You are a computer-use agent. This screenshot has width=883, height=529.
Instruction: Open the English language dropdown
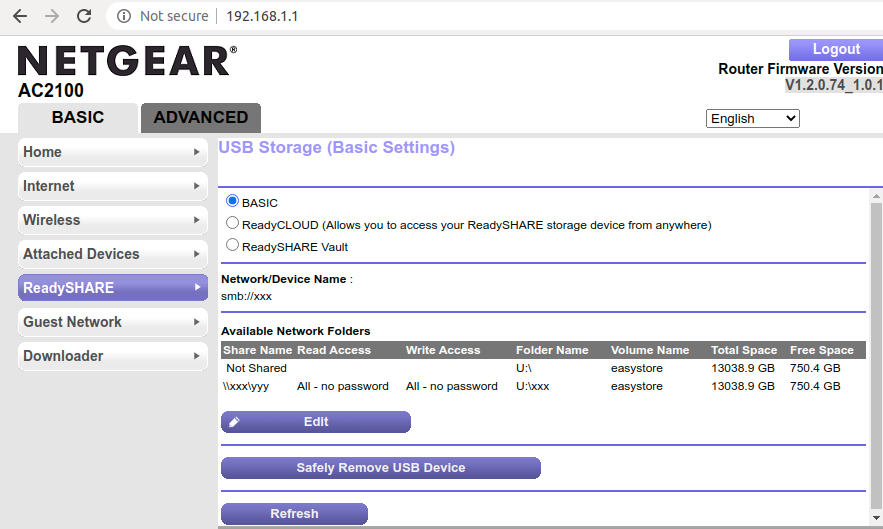[752, 118]
